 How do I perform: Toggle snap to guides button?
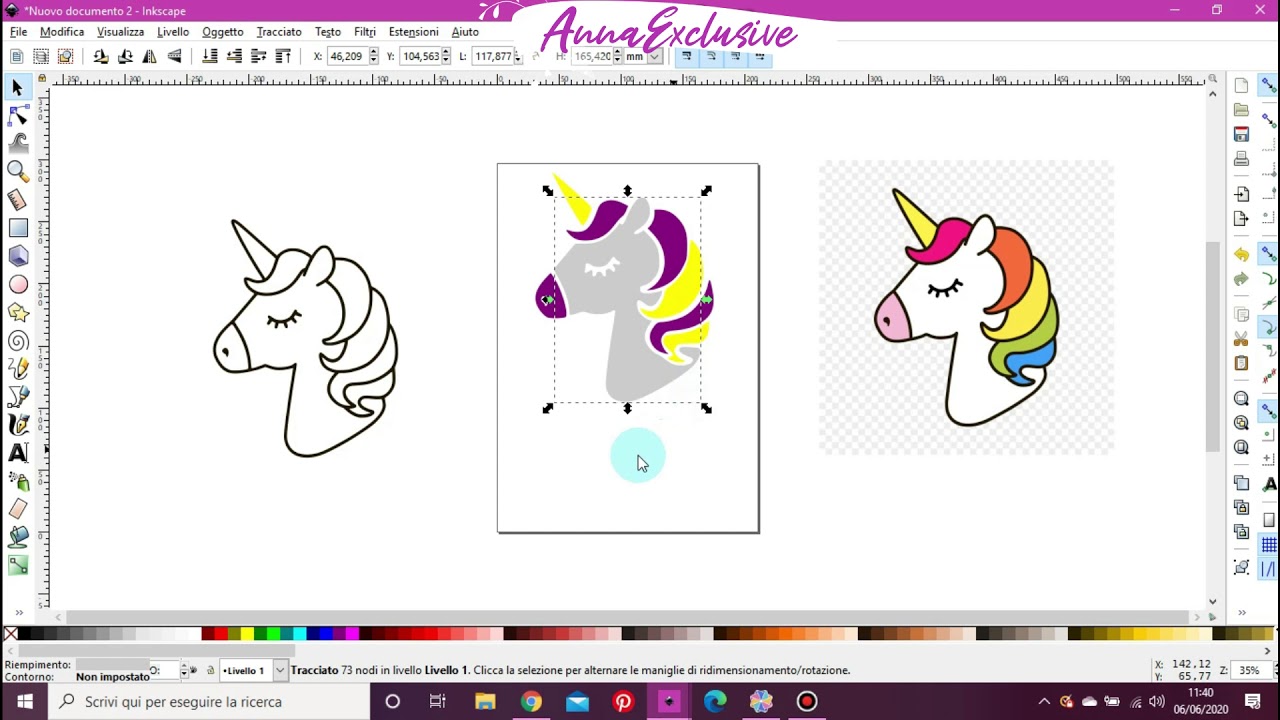[x=1269, y=569]
